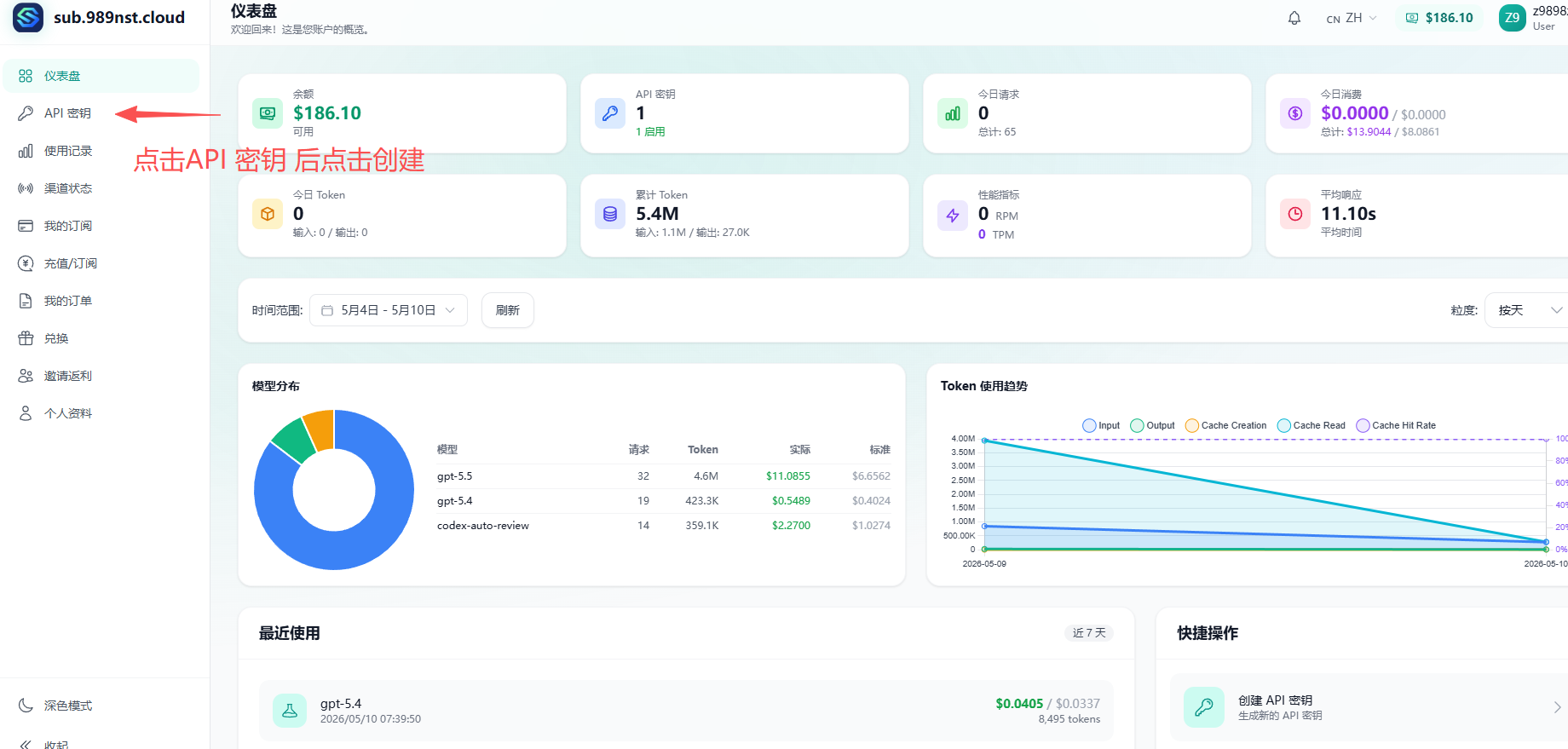Open 充值/订阅 in the sidebar
Image resolution: width=1568 pixels, height=749 pixels.
[101, 263]
